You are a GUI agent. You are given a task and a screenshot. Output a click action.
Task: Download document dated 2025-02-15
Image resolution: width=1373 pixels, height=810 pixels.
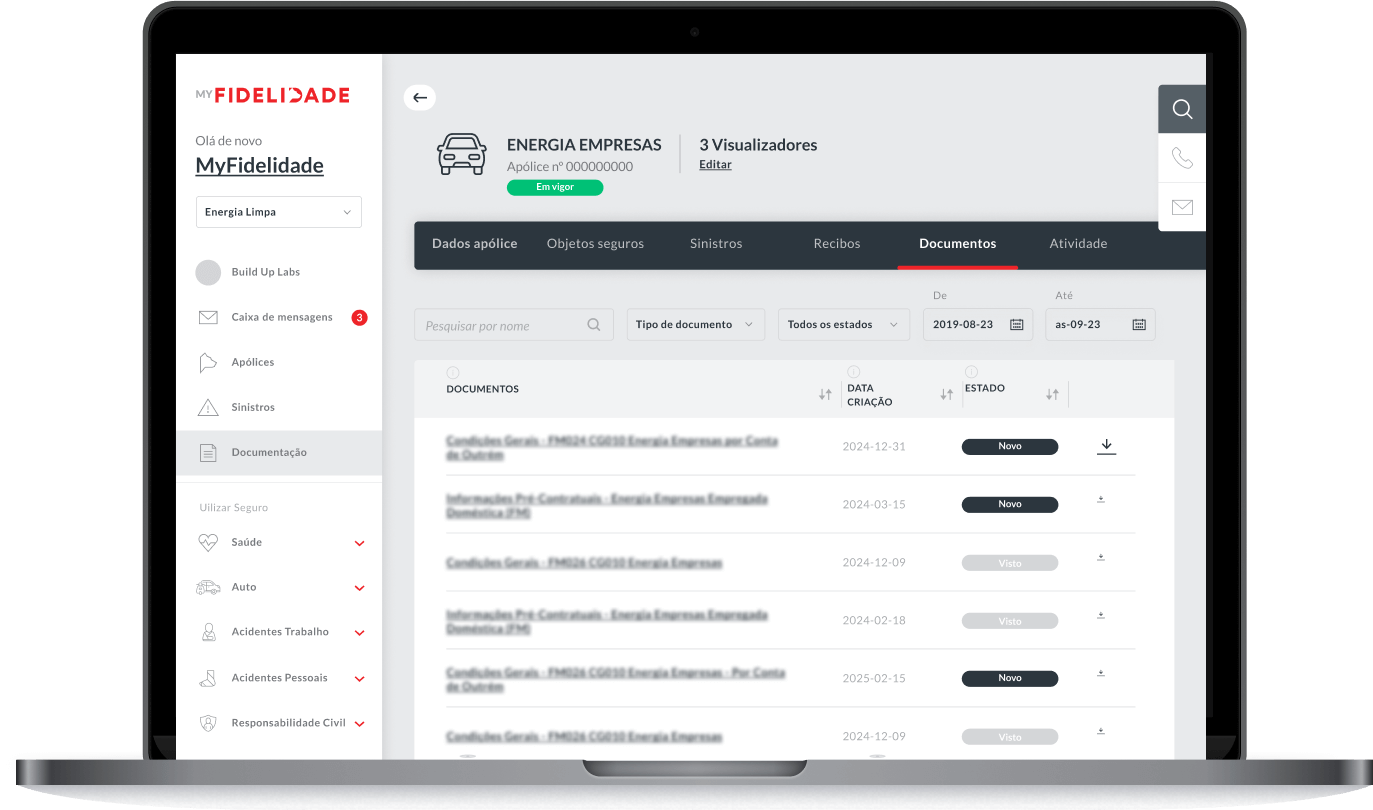(x=1101, y=673)
